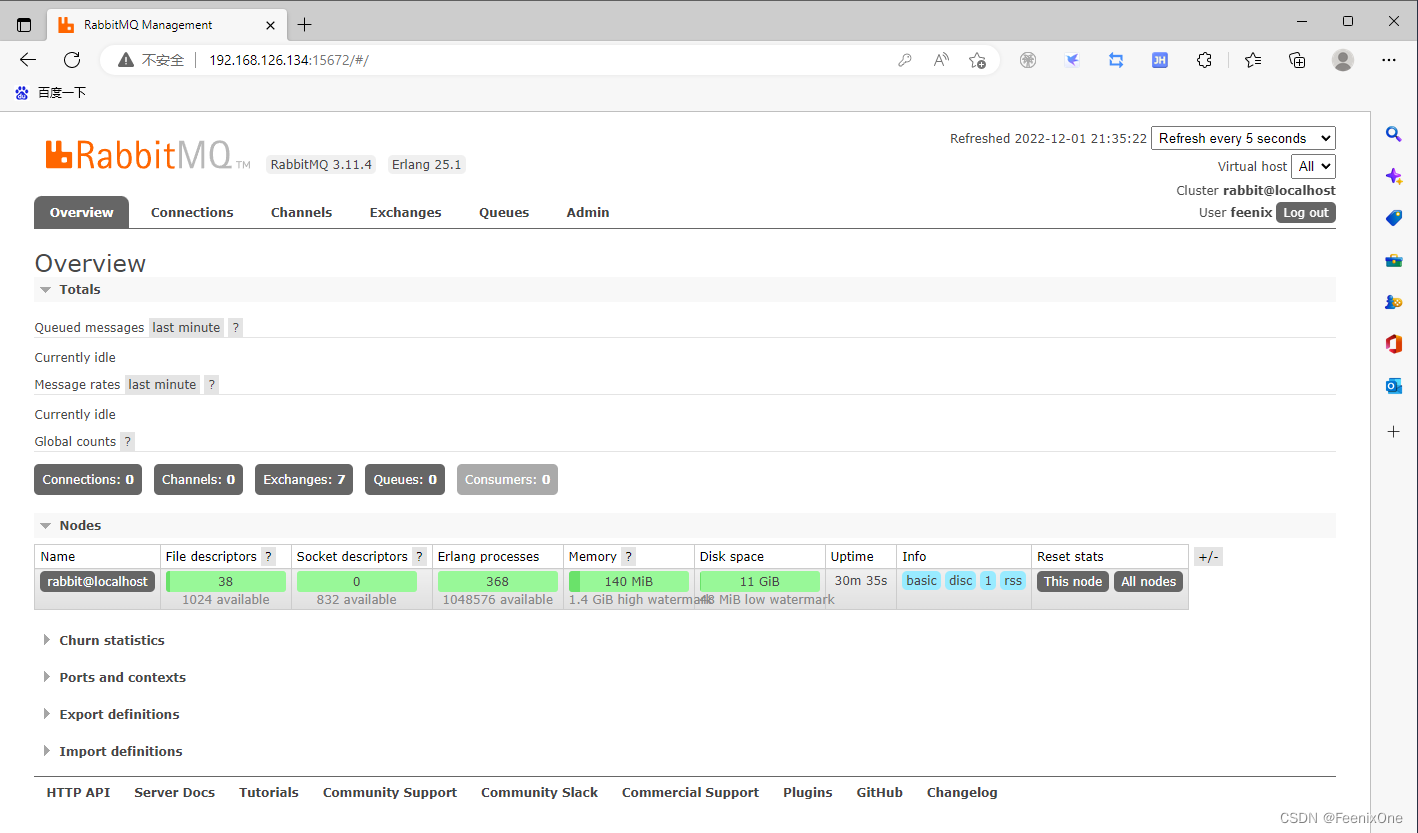Click the browser address bar URL
Screen dimensions: 1418x833
click(289, 60)
